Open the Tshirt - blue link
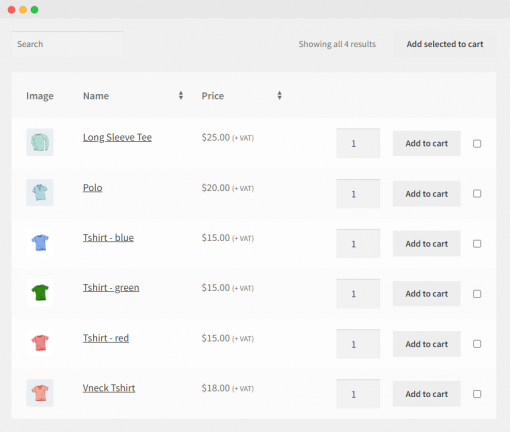510x432 pixels. [108, 238]
